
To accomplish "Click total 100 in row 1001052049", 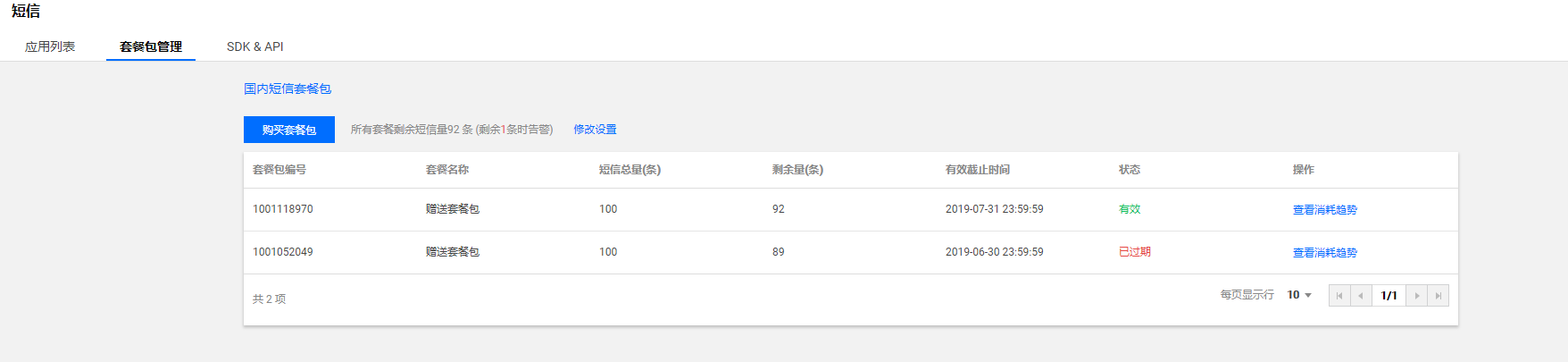I will pyautogui.click(x=608, y=252).
